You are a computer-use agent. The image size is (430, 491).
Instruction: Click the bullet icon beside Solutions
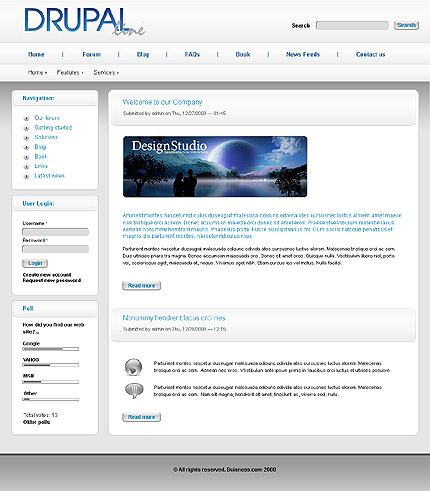pyautogui.click(x=26, y=138)
